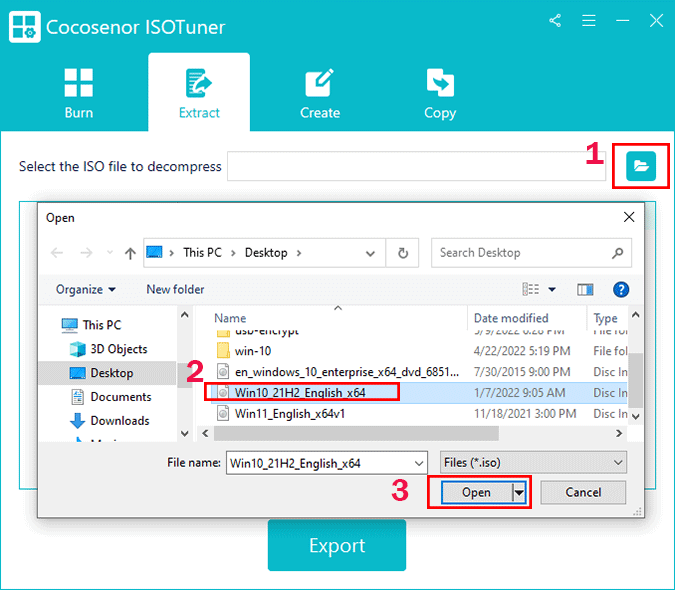The image size is (675, 590).
Task: Click New folder button
Action: click(175, 290)
